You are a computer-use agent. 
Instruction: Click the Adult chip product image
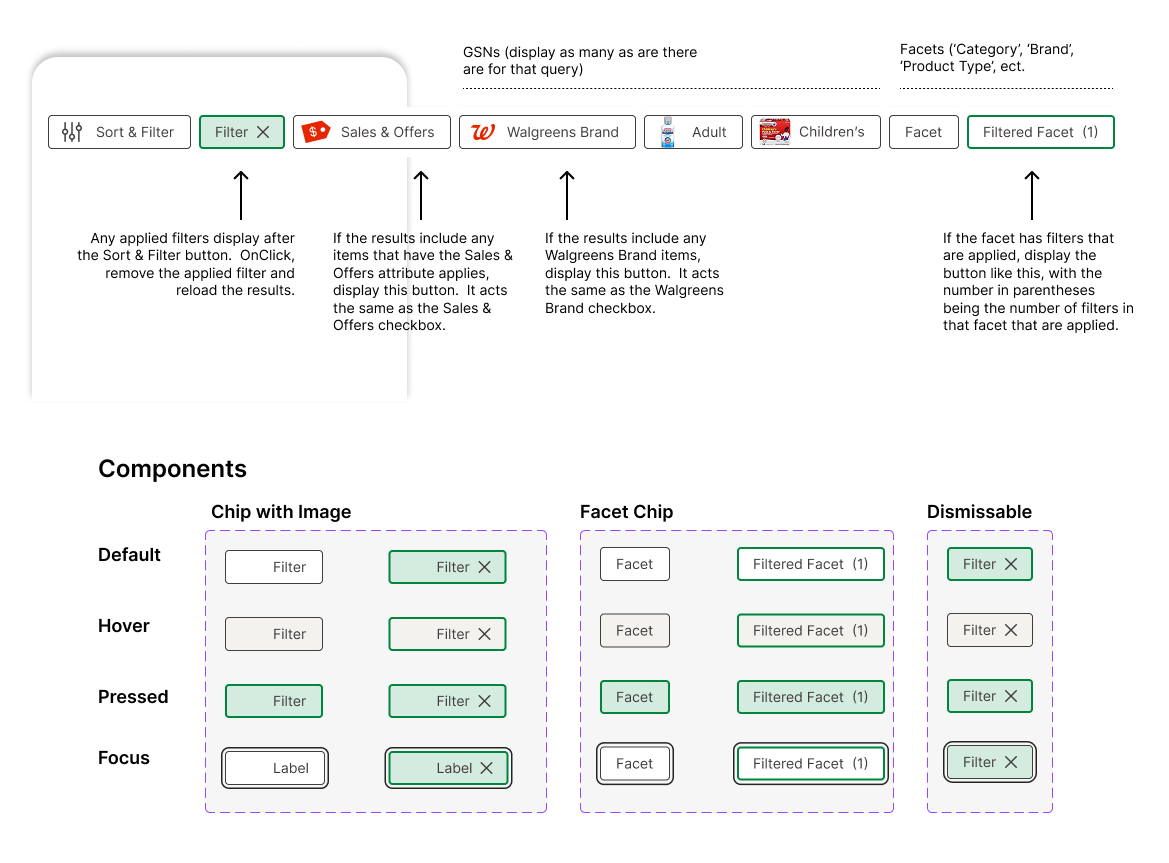pos(668,132)
